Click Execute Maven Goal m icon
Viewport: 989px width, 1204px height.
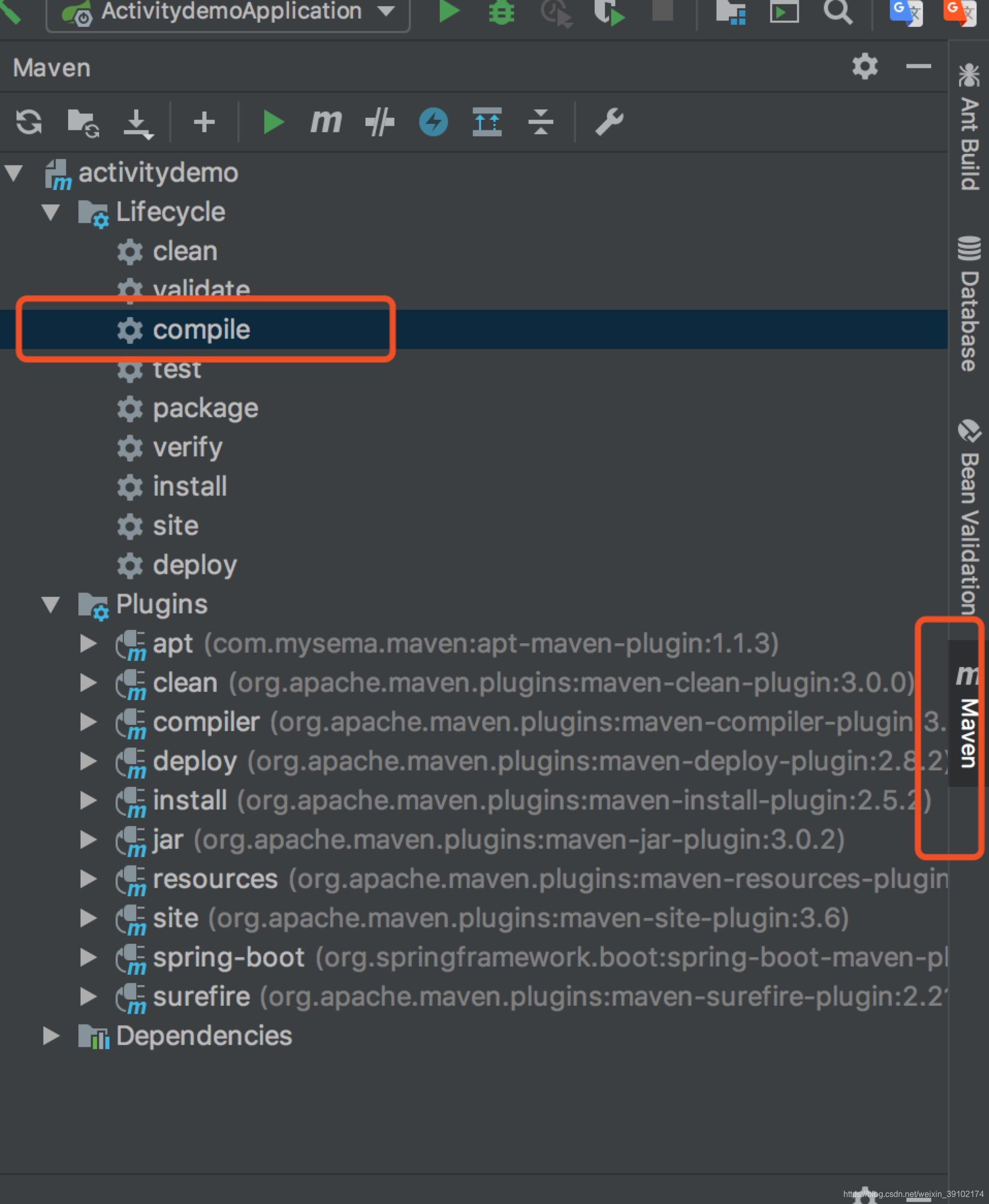(x=326, y=121)
